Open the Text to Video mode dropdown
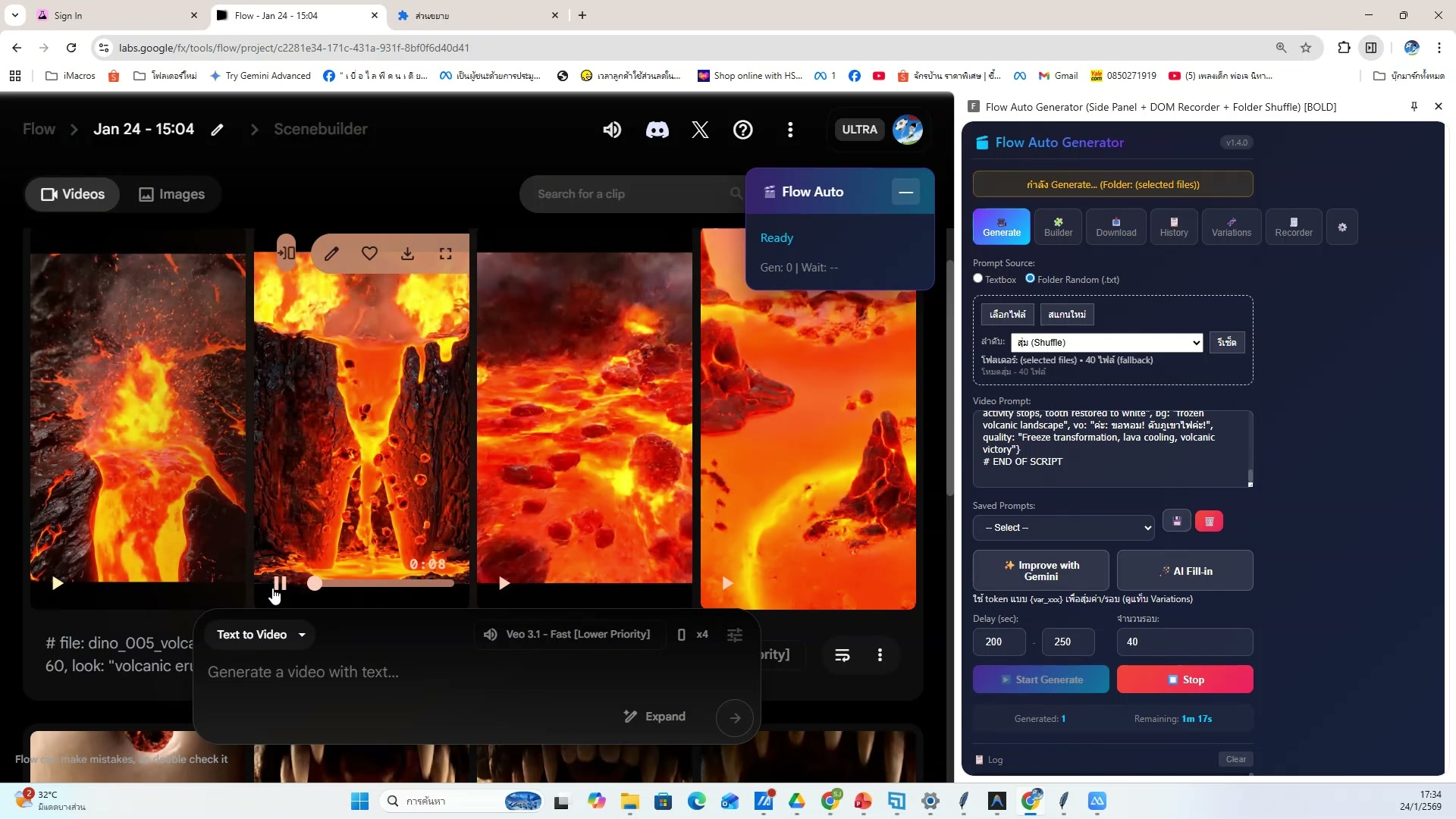This screenshot has height=819, width=1456. (261, 635)
